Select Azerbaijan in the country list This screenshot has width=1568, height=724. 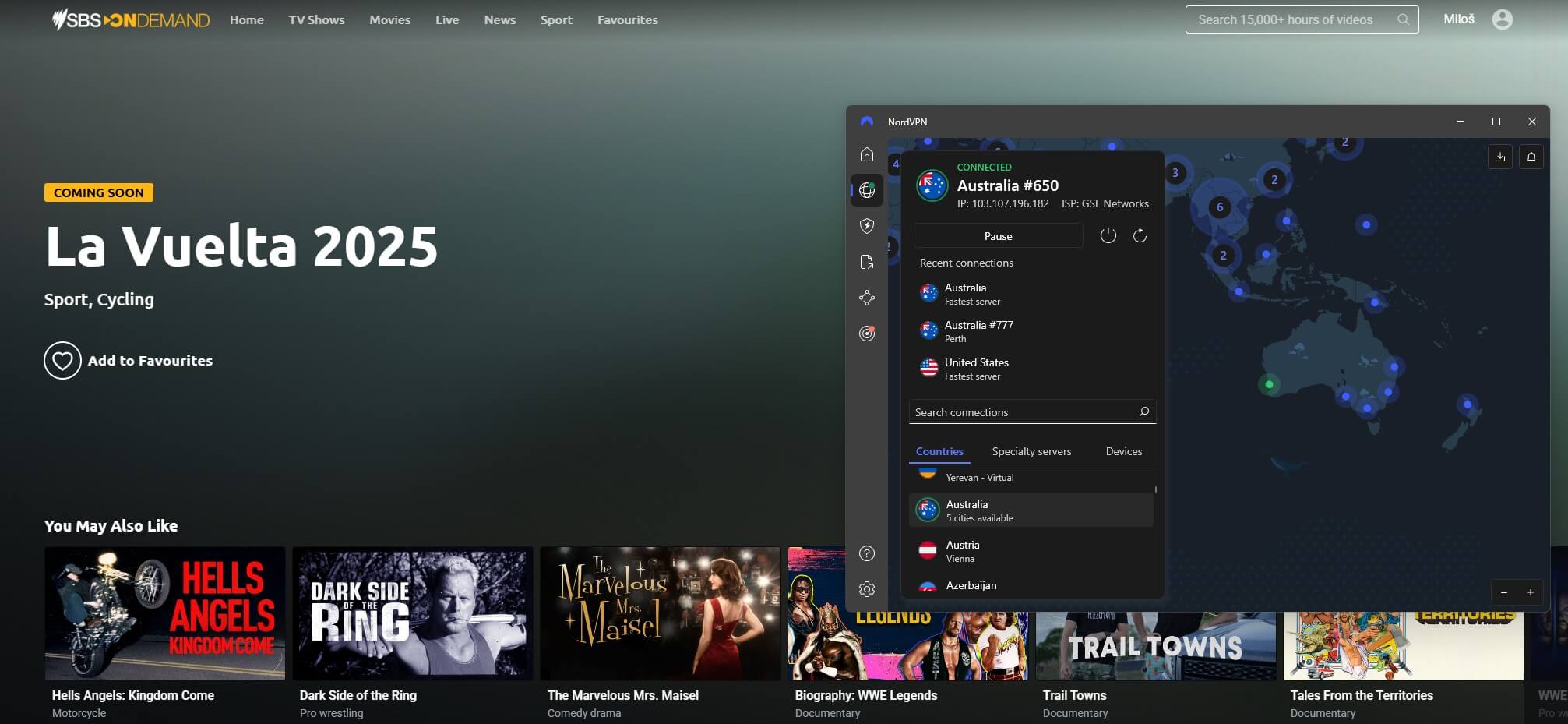1031,586
